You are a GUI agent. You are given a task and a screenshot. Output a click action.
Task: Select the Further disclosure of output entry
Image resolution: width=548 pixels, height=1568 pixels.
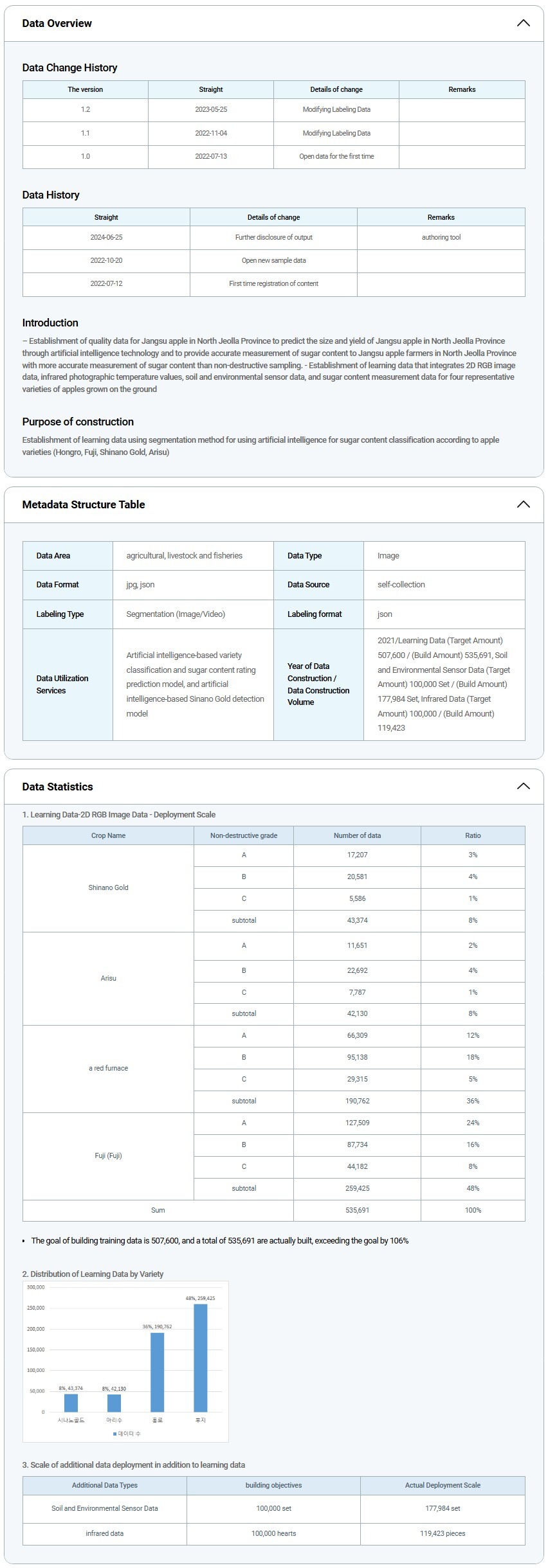pos(273,237)
